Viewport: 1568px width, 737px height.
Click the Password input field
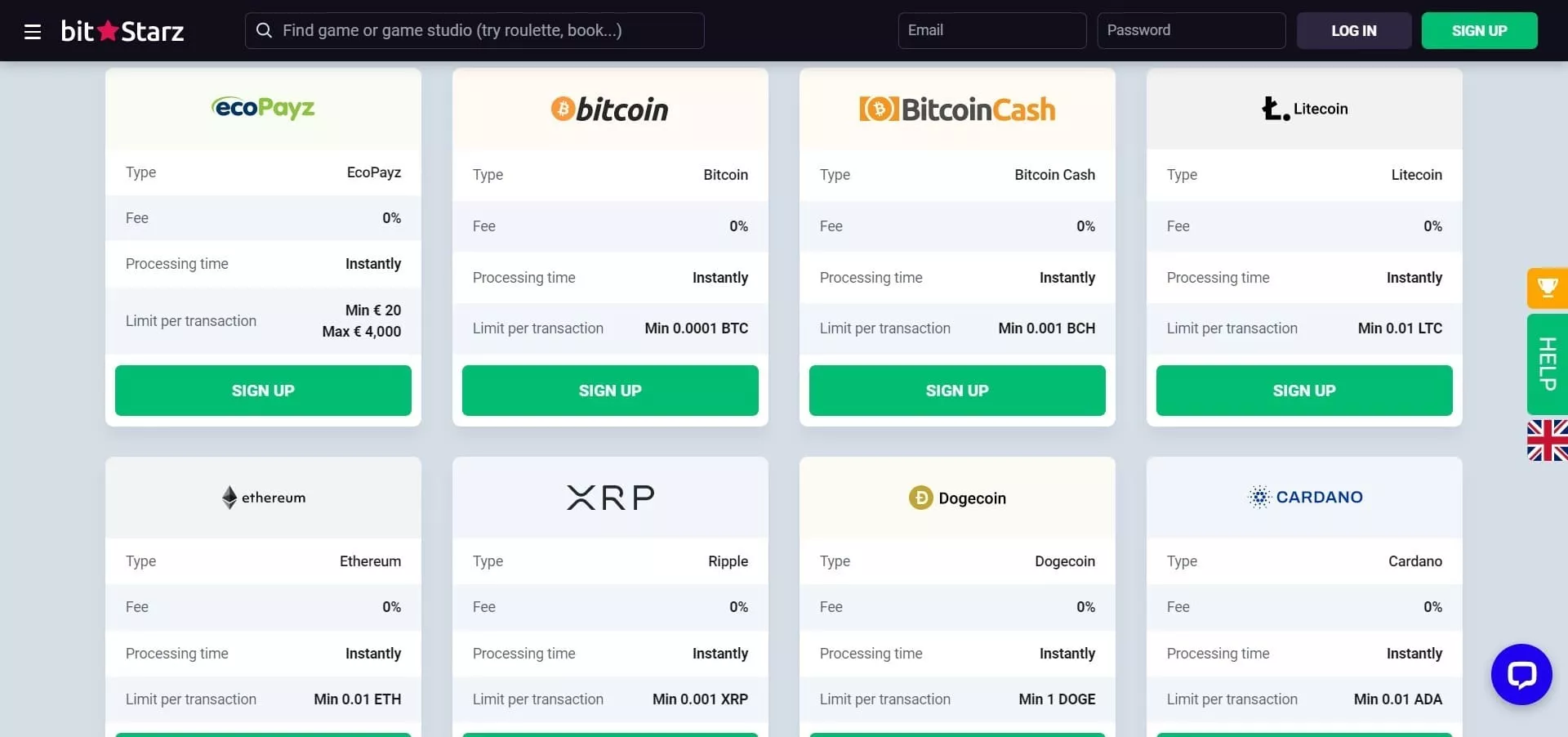[1191, 30]
